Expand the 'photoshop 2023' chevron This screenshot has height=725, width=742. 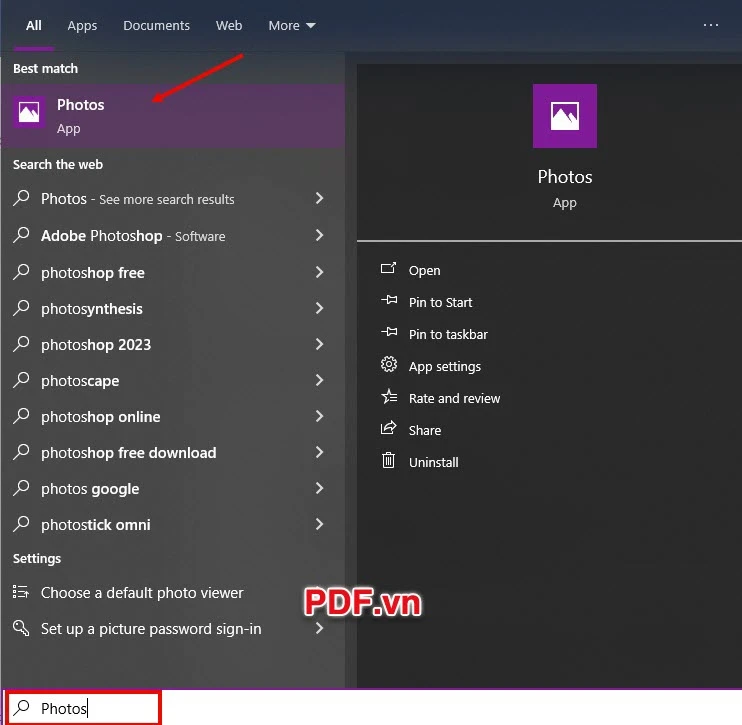pyautogui.click(x=319, y=344)
